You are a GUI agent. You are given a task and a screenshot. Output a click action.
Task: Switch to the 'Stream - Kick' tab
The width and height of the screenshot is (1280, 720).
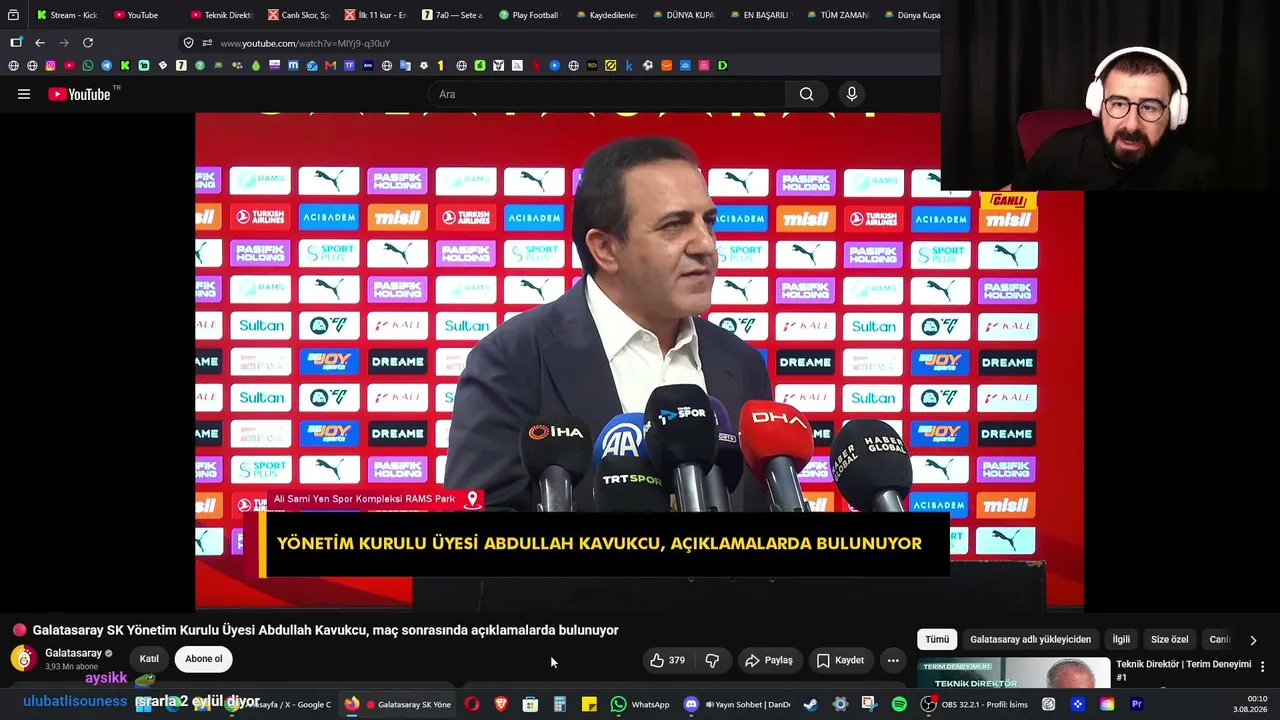click(68, 15)
